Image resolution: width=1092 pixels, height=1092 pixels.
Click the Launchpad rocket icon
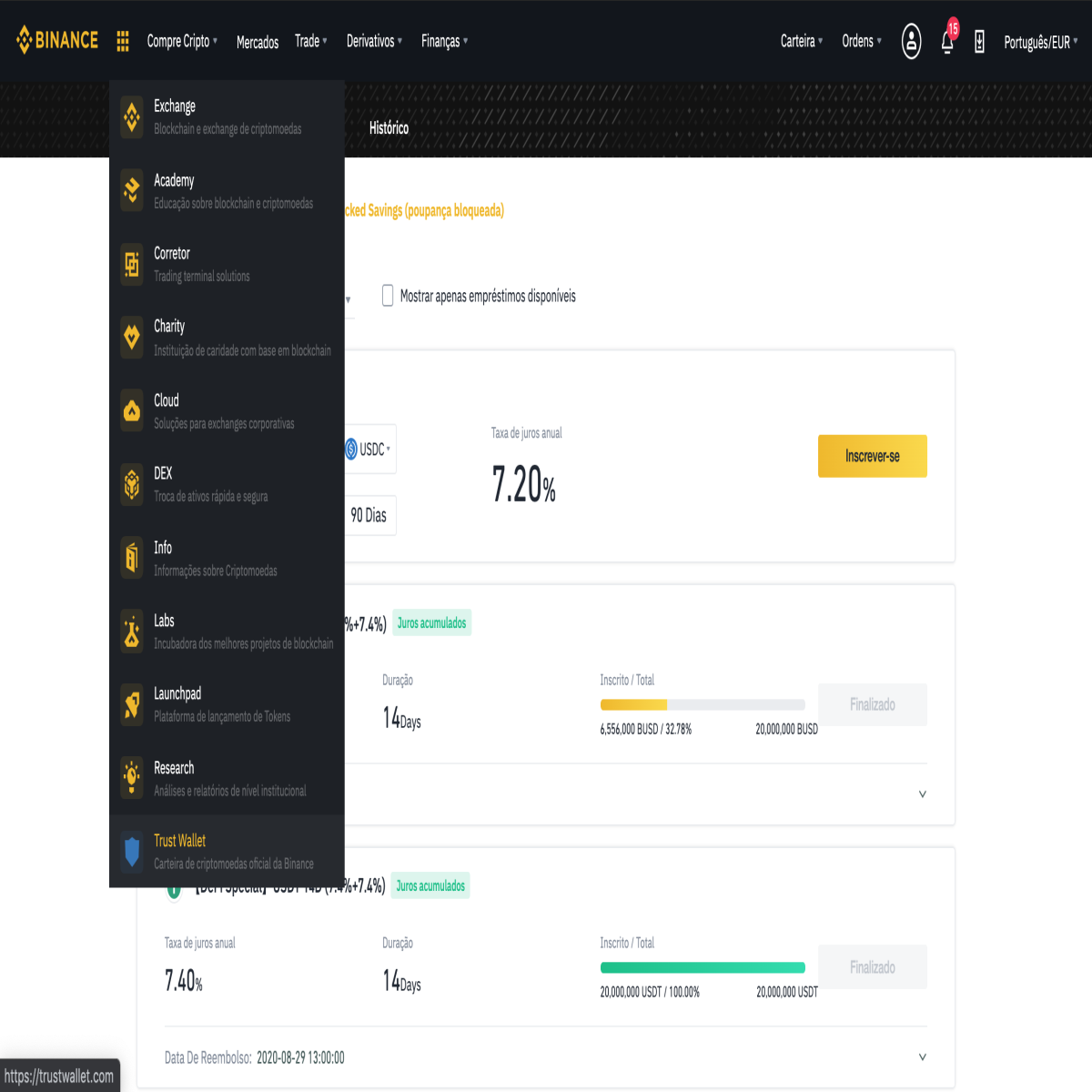132,704
